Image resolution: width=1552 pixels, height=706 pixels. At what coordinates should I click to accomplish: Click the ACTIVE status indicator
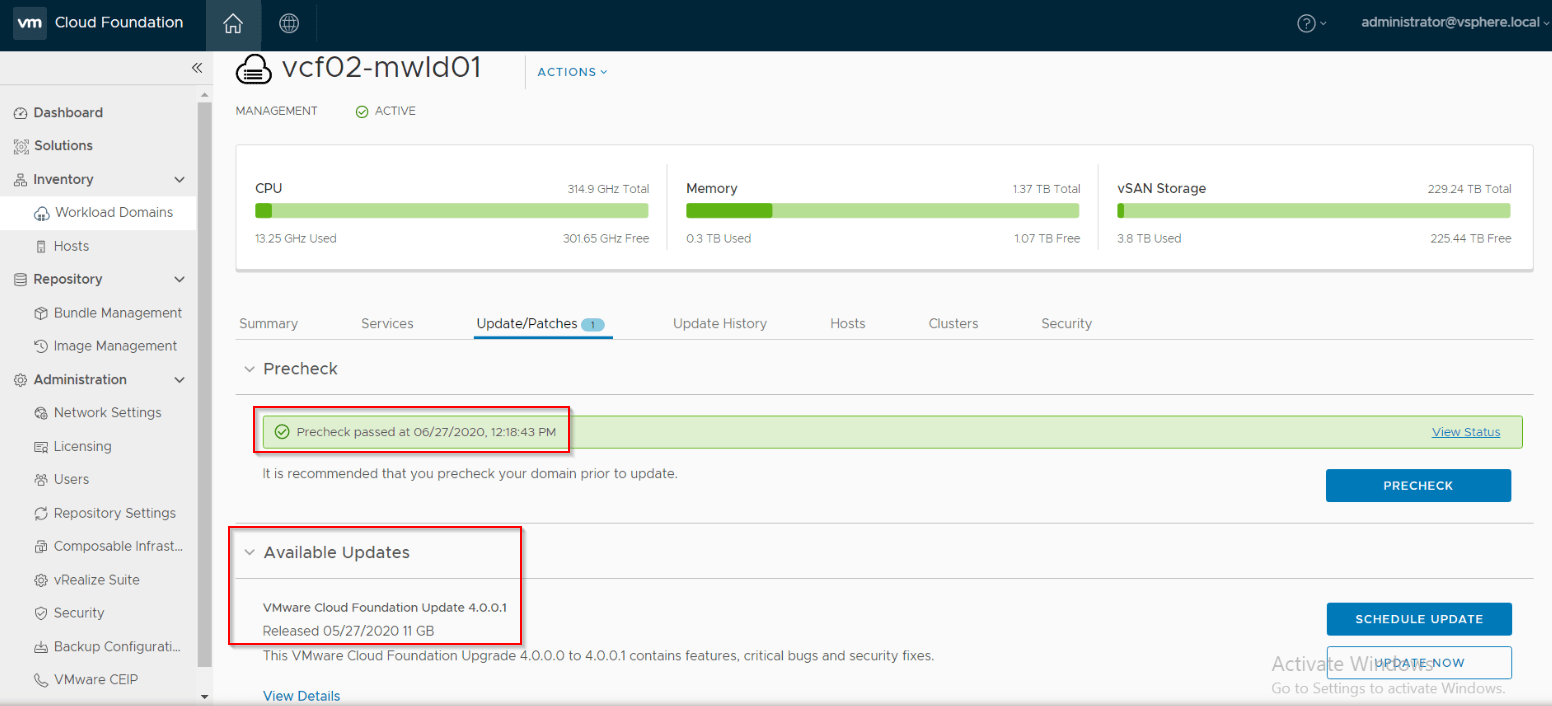[386, 111]
